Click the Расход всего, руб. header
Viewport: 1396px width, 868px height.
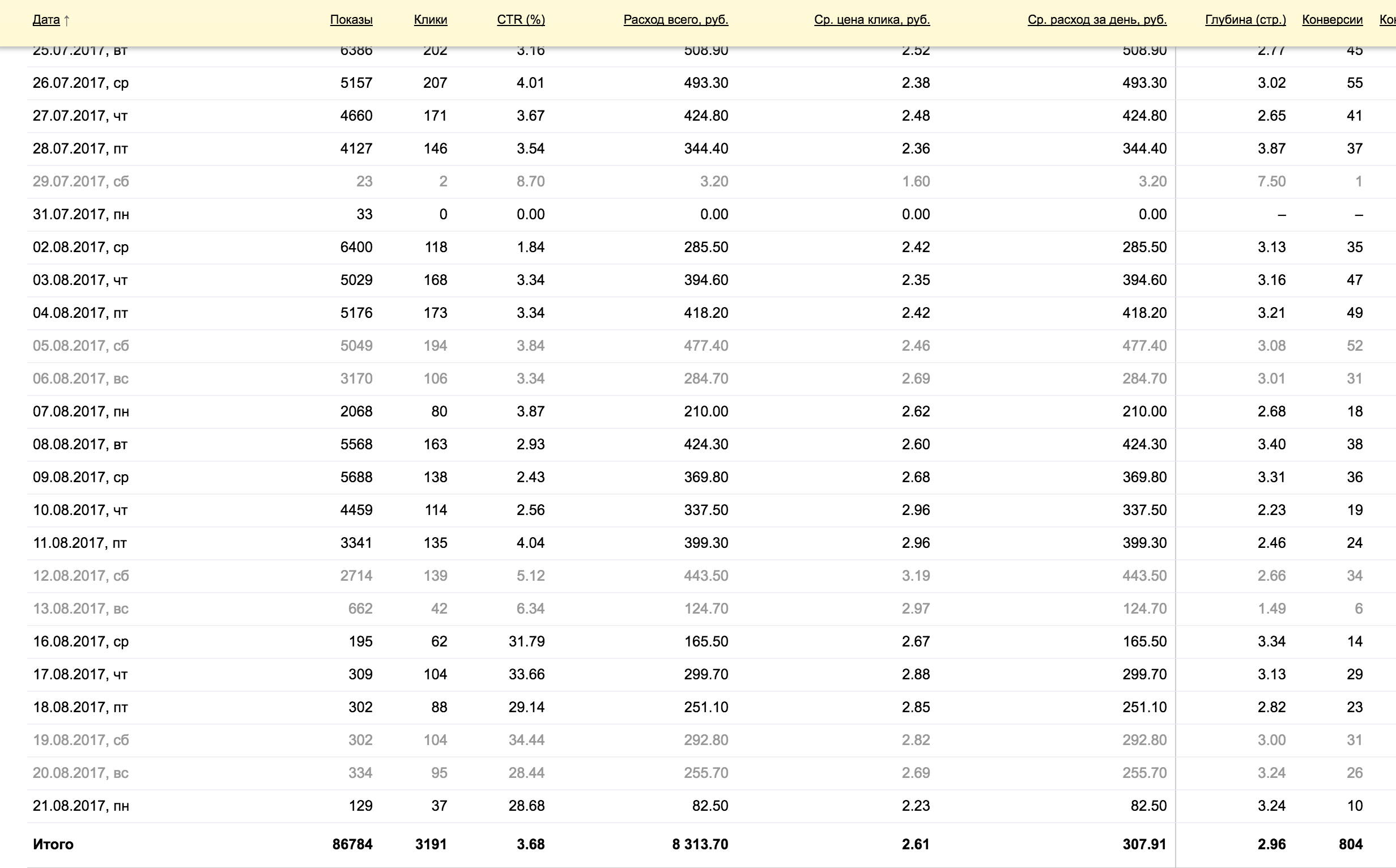675,19
